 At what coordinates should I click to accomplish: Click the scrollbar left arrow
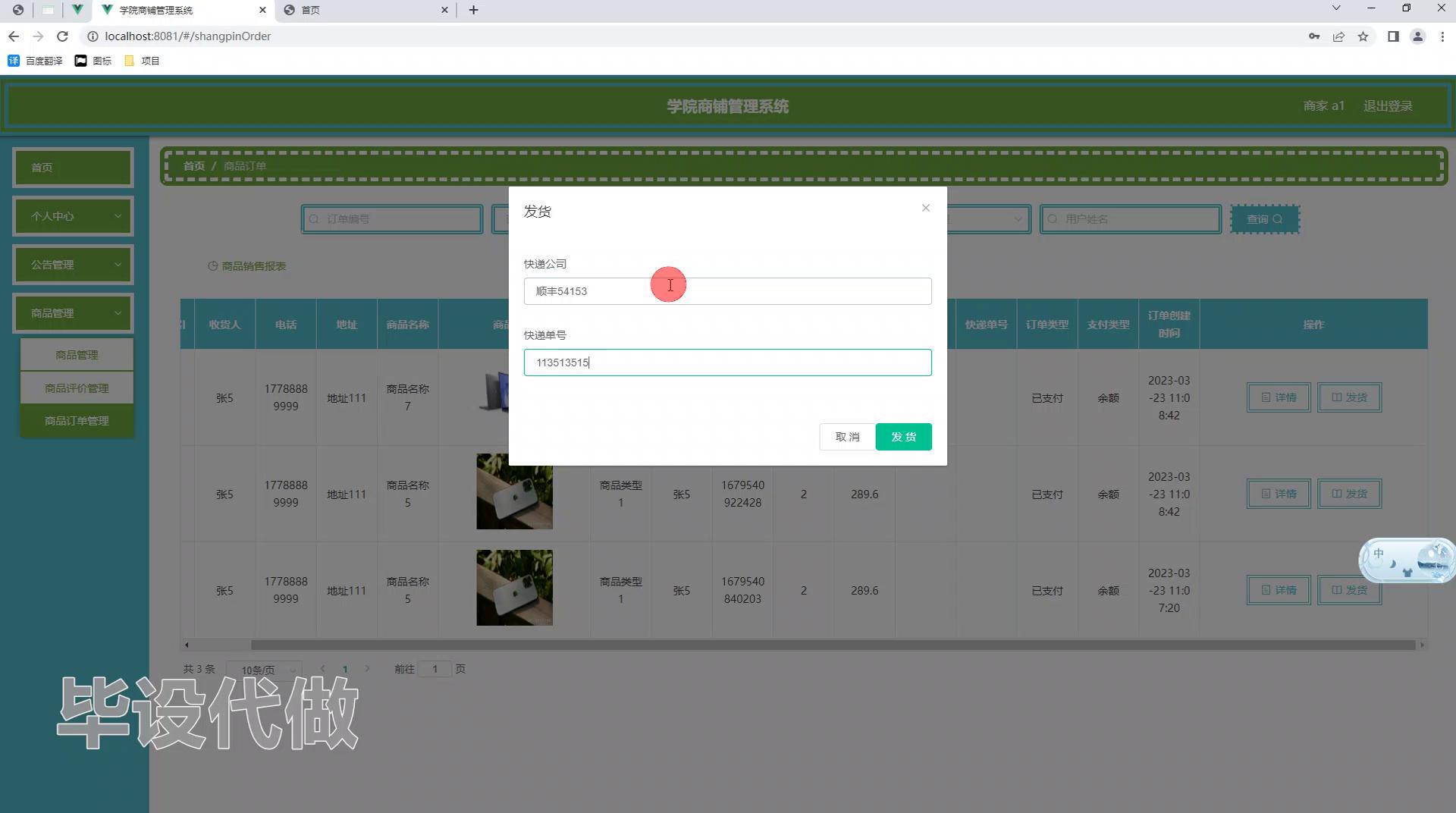click(187, 645)
